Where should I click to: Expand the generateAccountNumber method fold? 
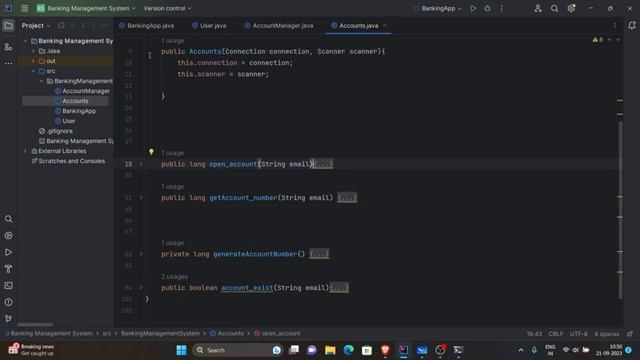tap(141, 254)
